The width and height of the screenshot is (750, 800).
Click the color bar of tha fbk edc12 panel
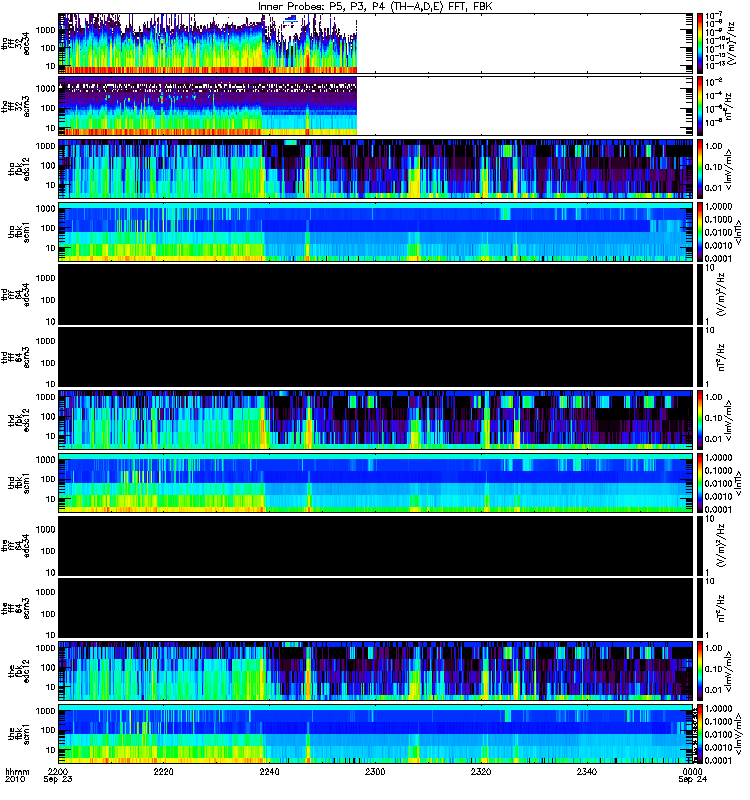pos(700,169)
